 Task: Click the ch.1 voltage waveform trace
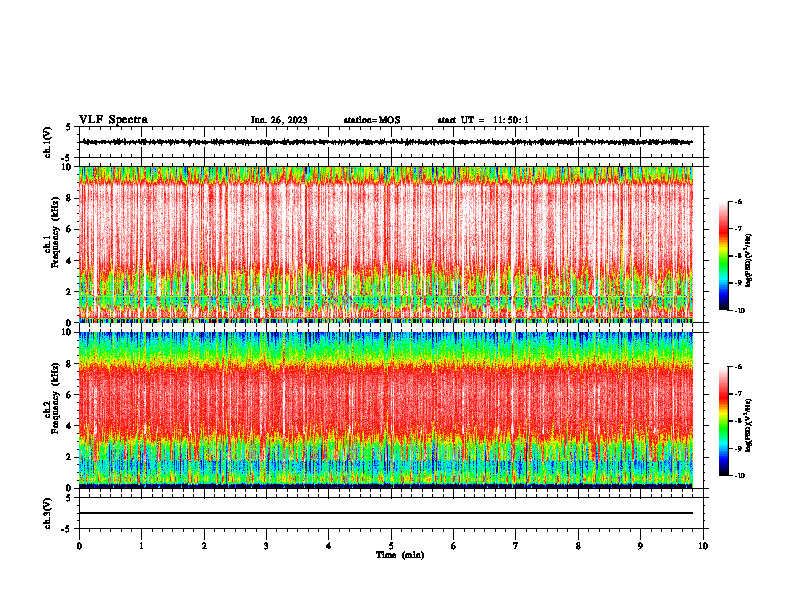point(387,142)
